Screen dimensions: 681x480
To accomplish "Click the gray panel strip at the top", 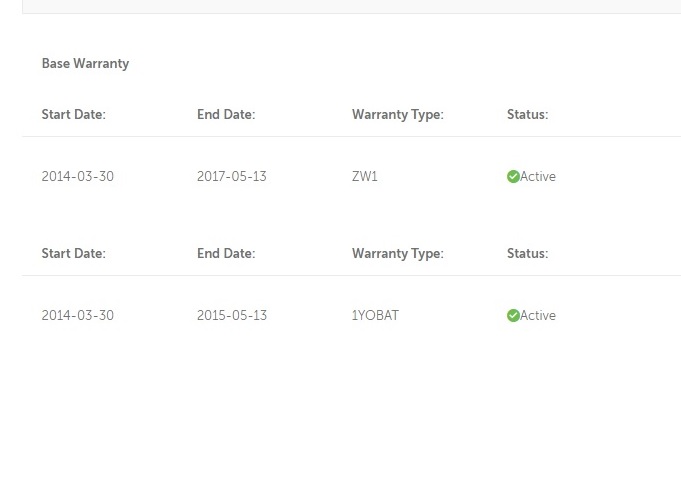I will pyautogui.click(x=350, y=6).
